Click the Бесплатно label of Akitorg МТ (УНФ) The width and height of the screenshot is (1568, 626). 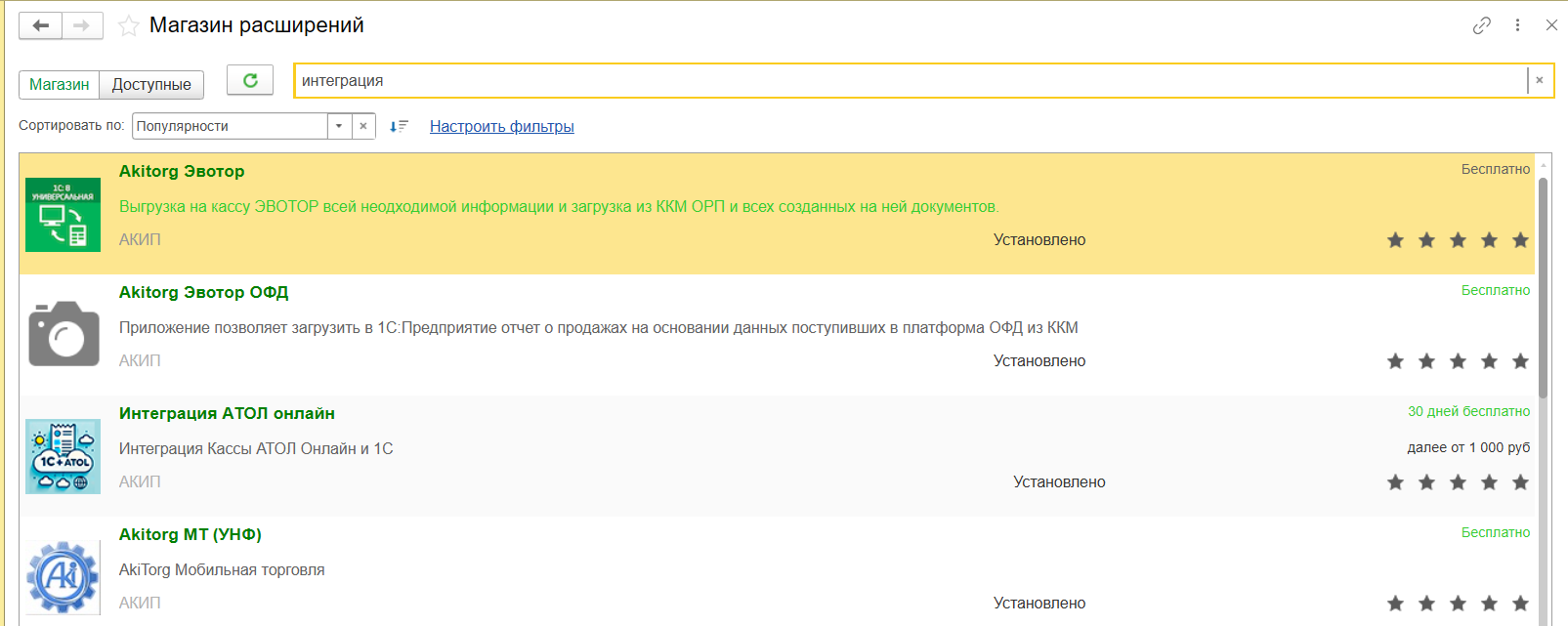1496,532
